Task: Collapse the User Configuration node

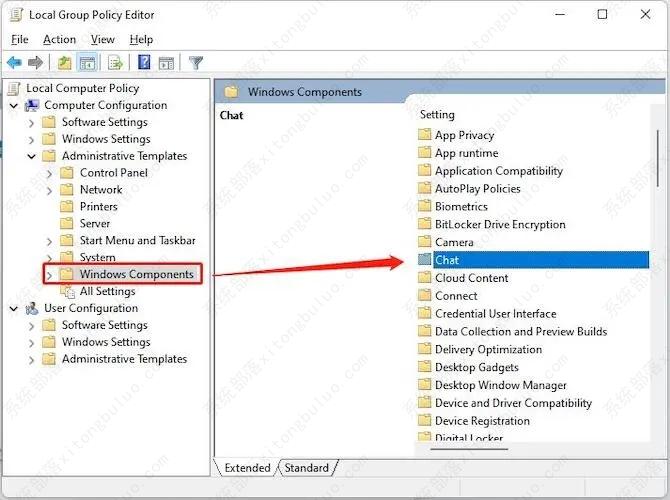Action: coord(14,309)
